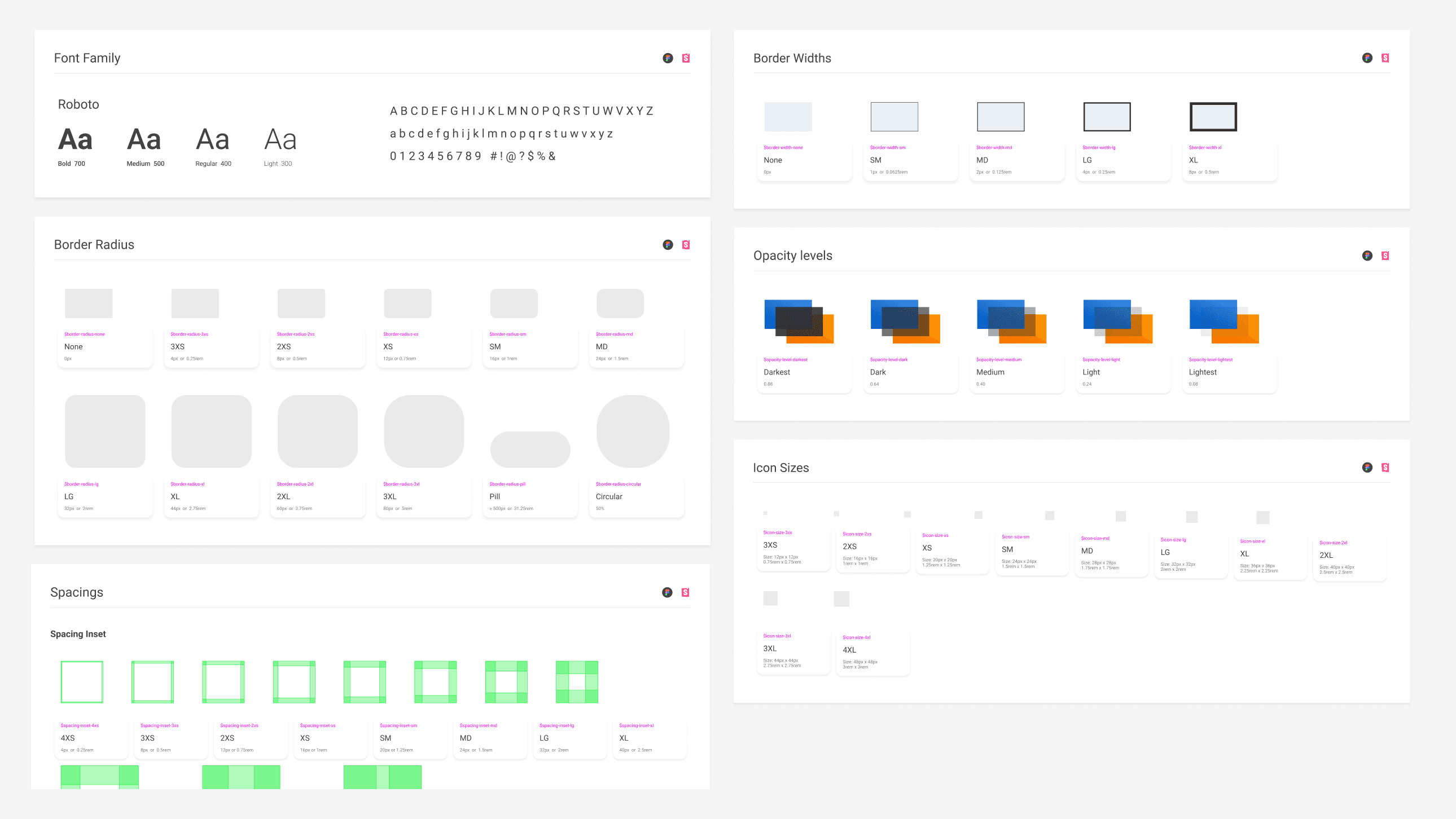Select the $border-radius-2xl preview shape
Image resolution: width=1456 pixels, height=819 pixels.
[x=318, y=431]
